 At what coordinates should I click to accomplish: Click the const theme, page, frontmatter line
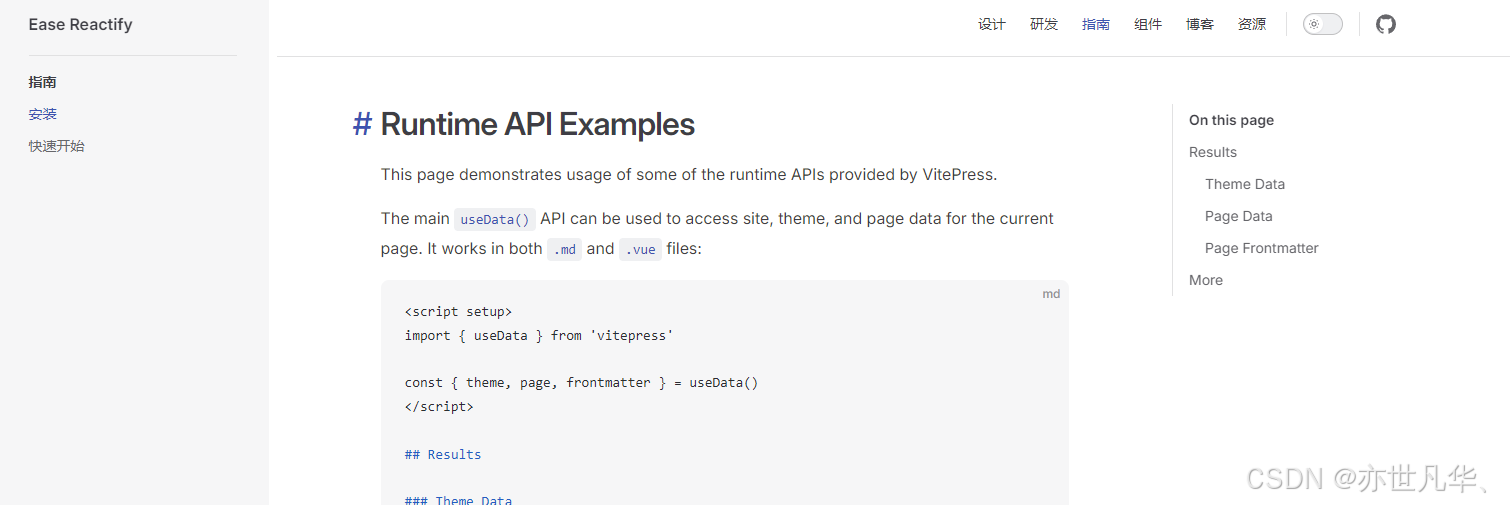[x=582, y=383]
